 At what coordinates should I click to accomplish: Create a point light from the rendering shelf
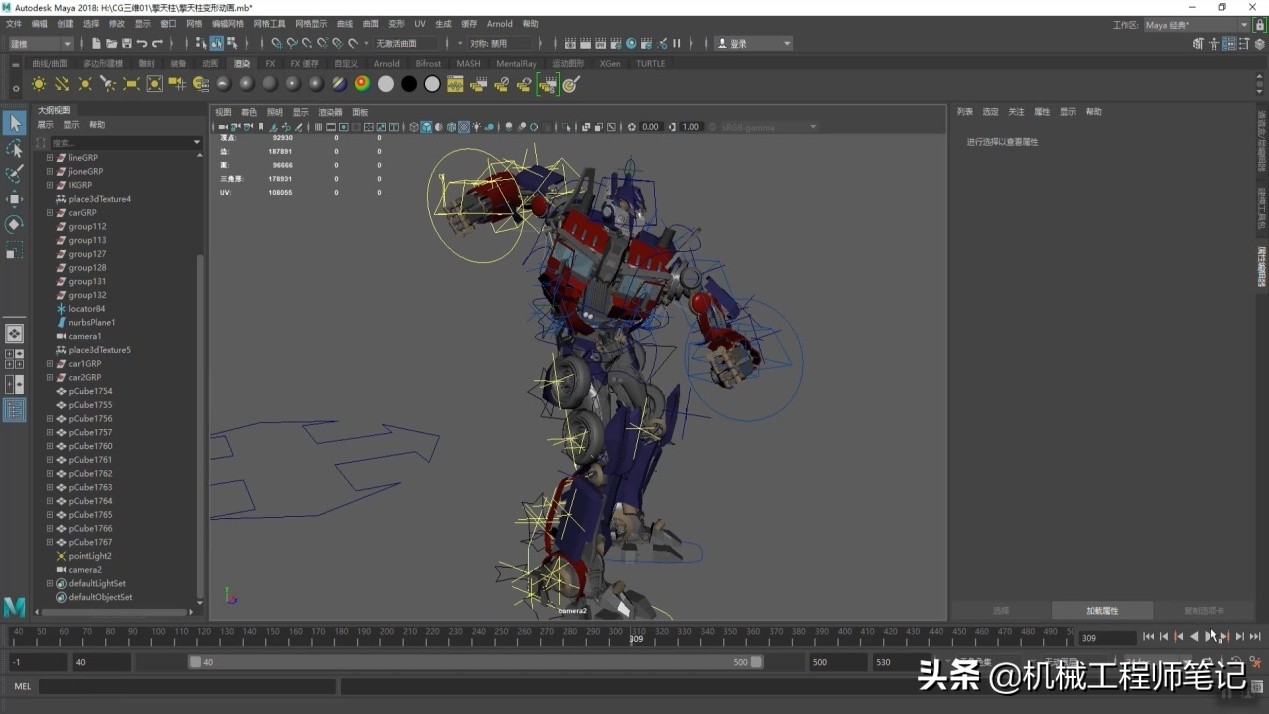pos(83,84)
